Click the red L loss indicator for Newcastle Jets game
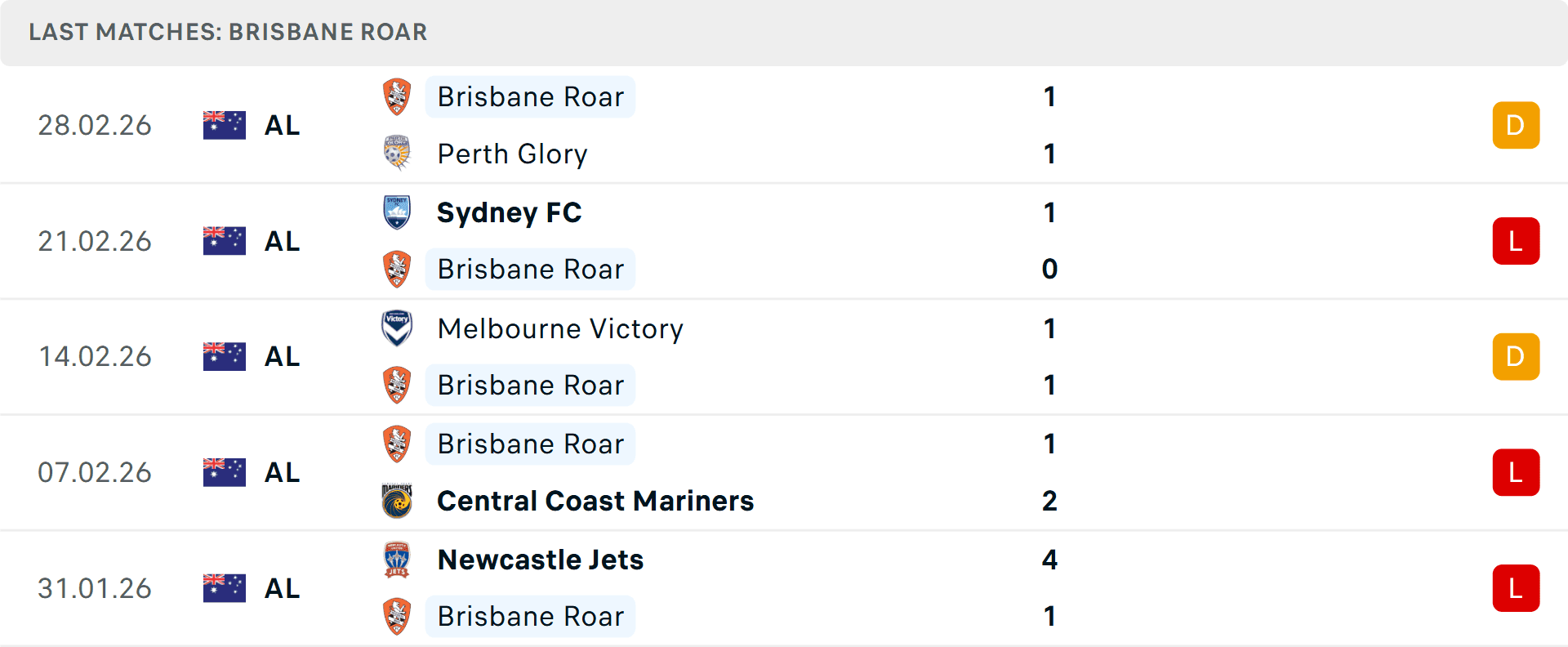The height and width of the screenshot is (647, 1568). (1516, 588)
